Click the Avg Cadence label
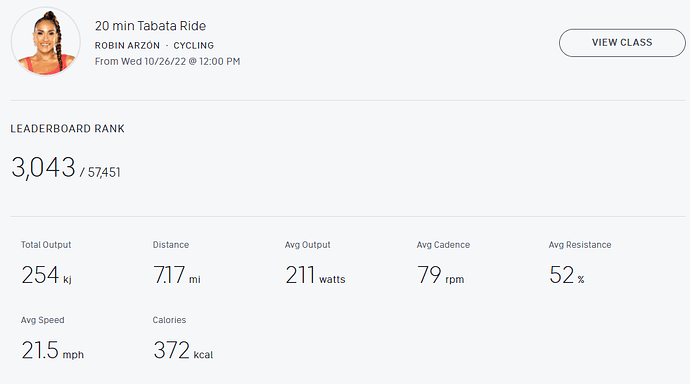 (x=443, y=245)
